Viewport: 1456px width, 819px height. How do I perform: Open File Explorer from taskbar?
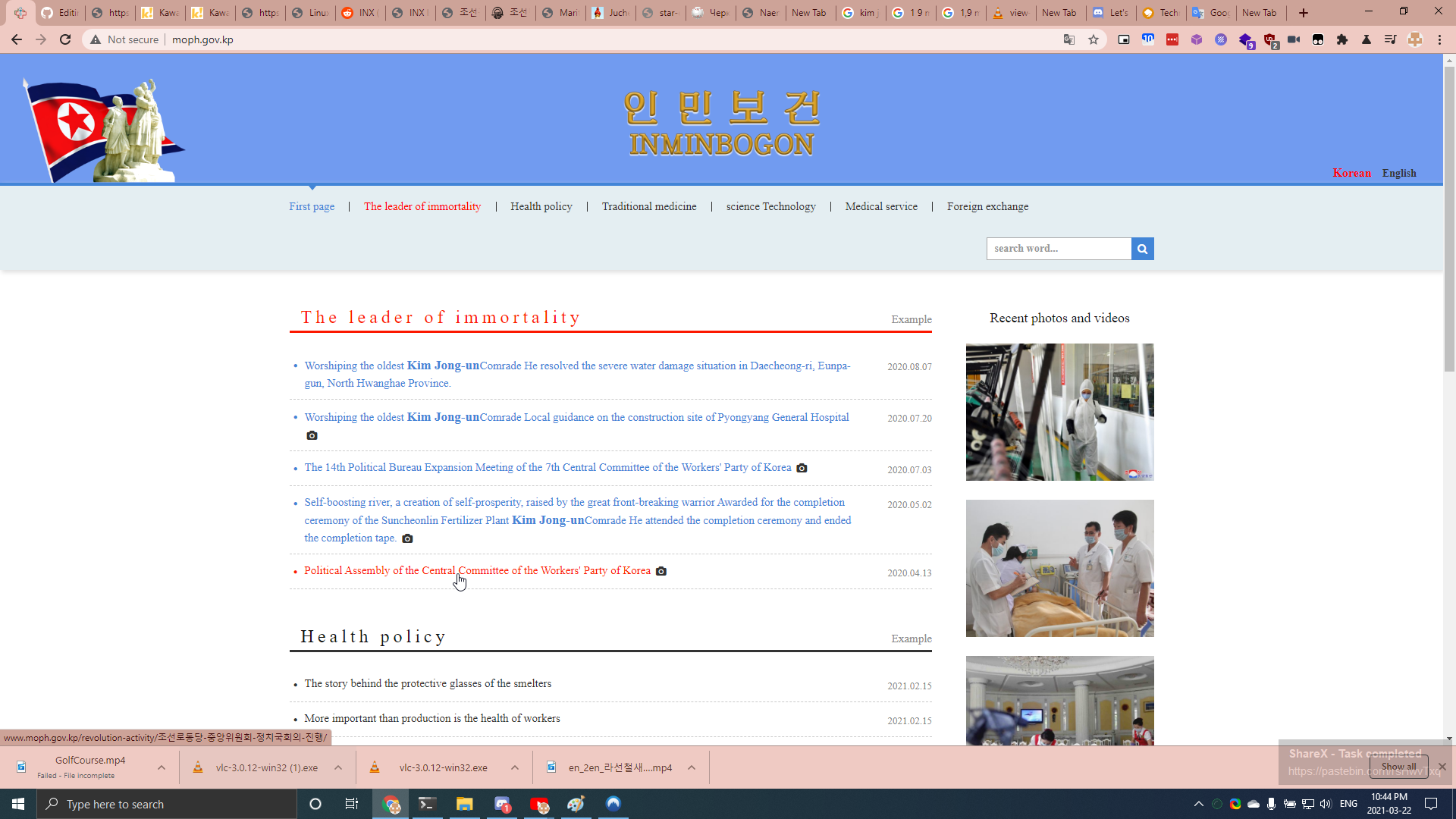(464, 804)
